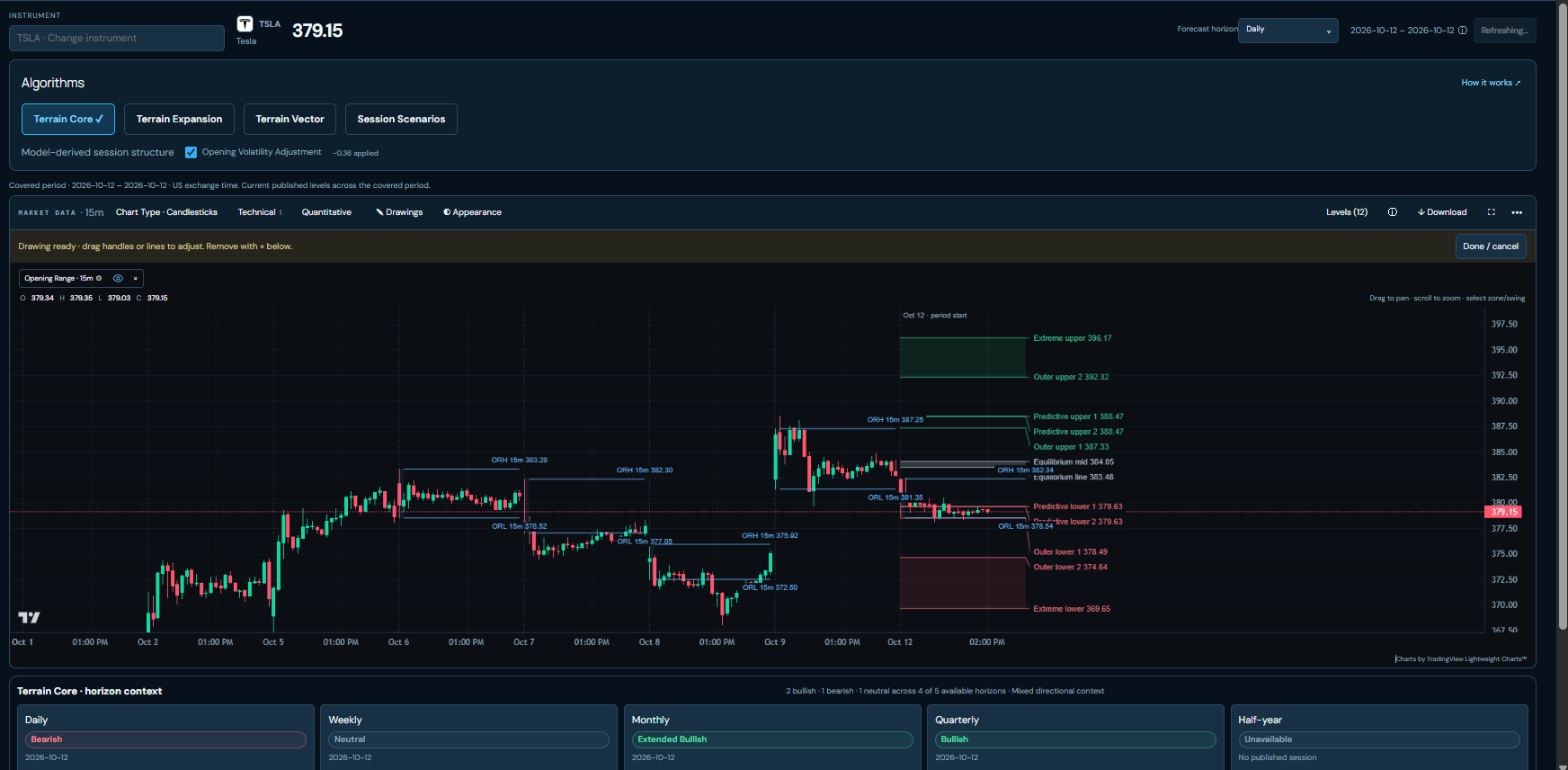Select the Daily Bearish horizon card
This screenshot has width=1568, height=770.
click(x=165, y=738)
